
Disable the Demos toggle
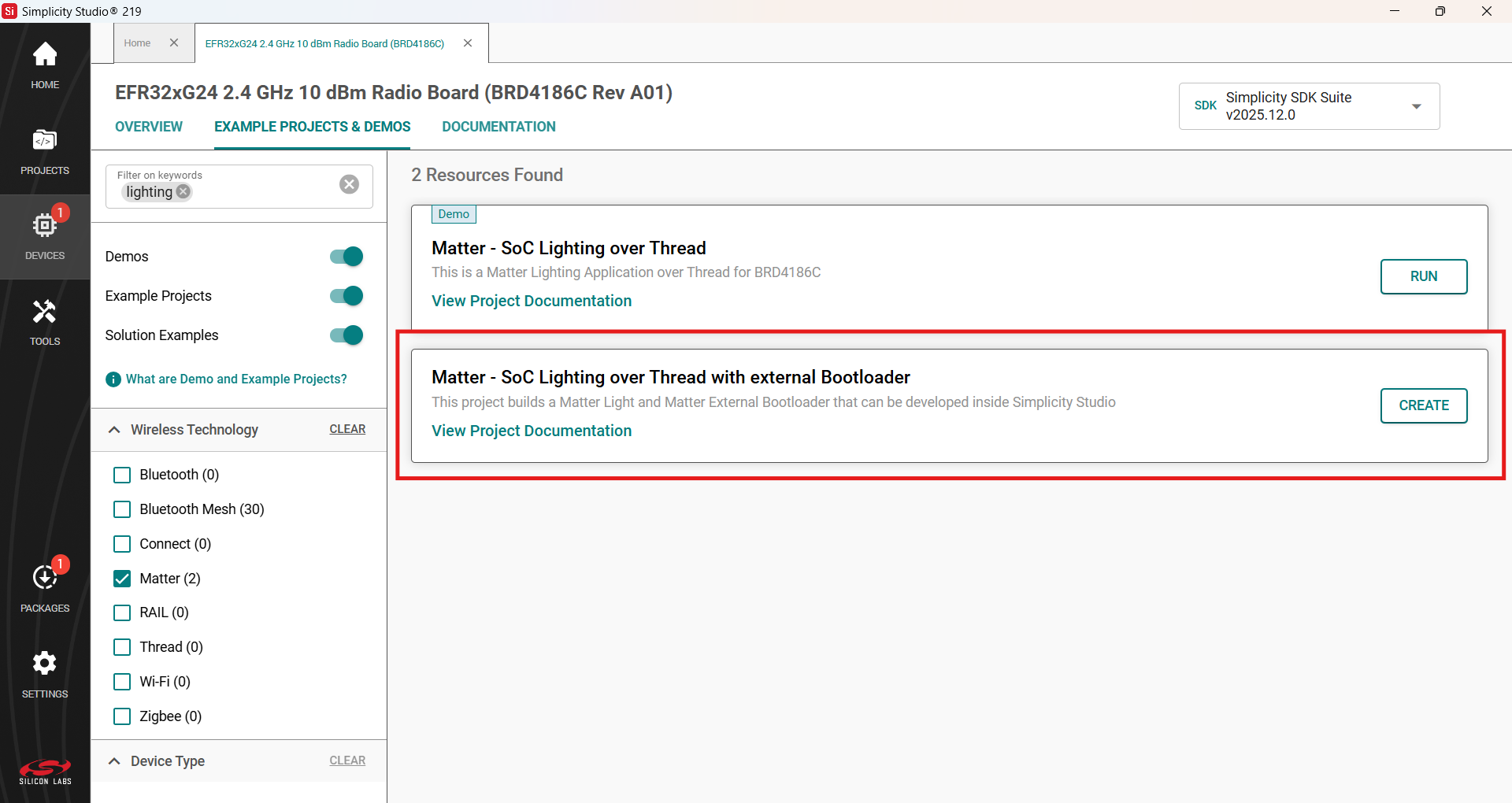[x=346, y=256]
